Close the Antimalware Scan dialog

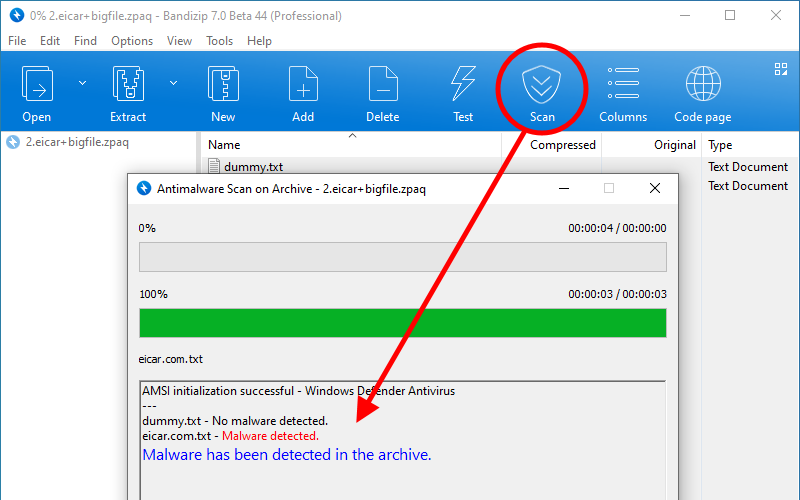pos(654,188)
